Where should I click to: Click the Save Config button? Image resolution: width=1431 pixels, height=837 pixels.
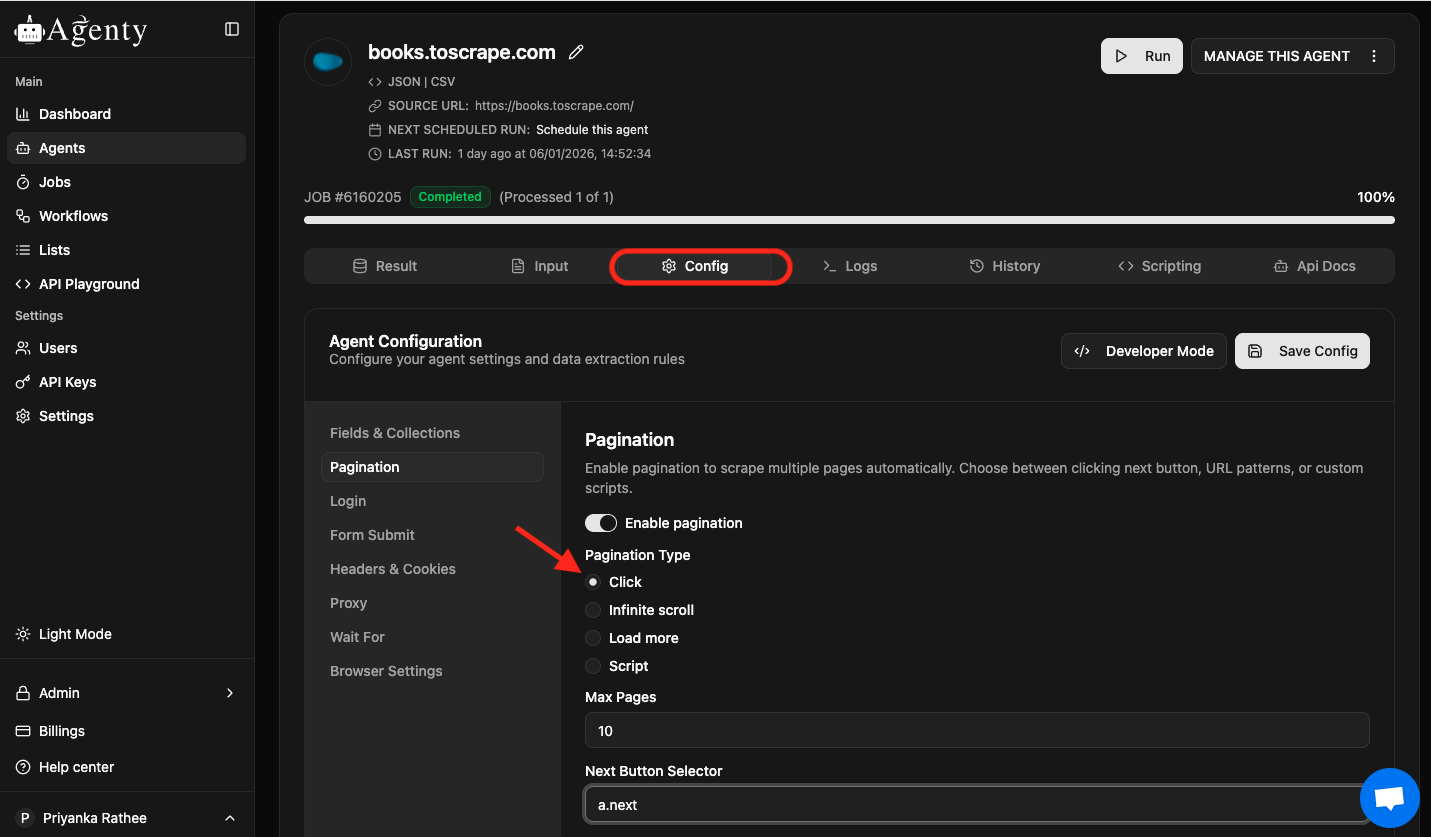[x=1302, y=351]
